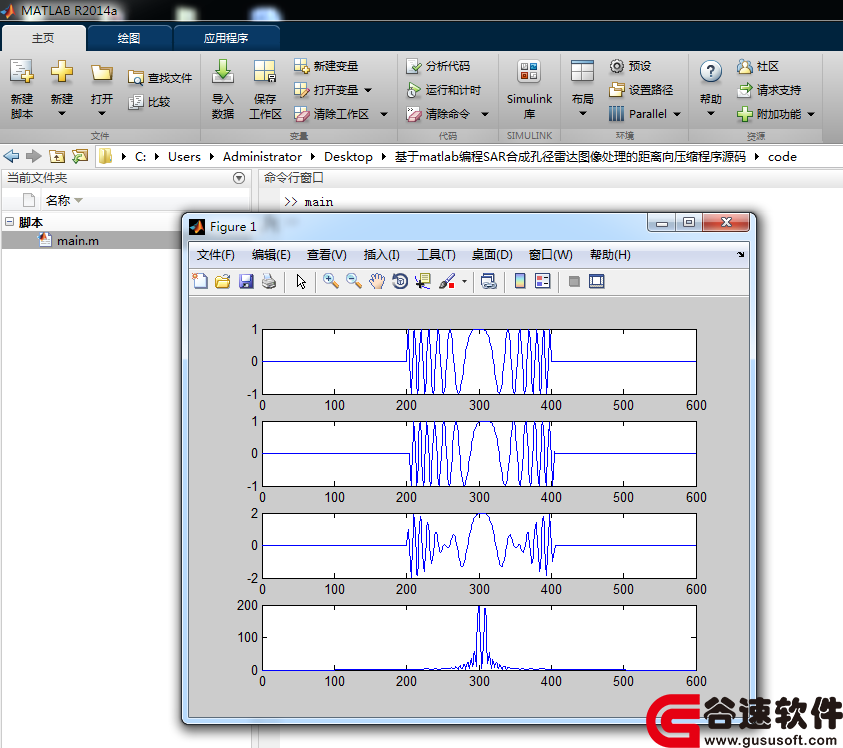Screen dimensions: 843x748
Task: Click Save Figure floppy disk icon
Action: click(x=246, y=281)
